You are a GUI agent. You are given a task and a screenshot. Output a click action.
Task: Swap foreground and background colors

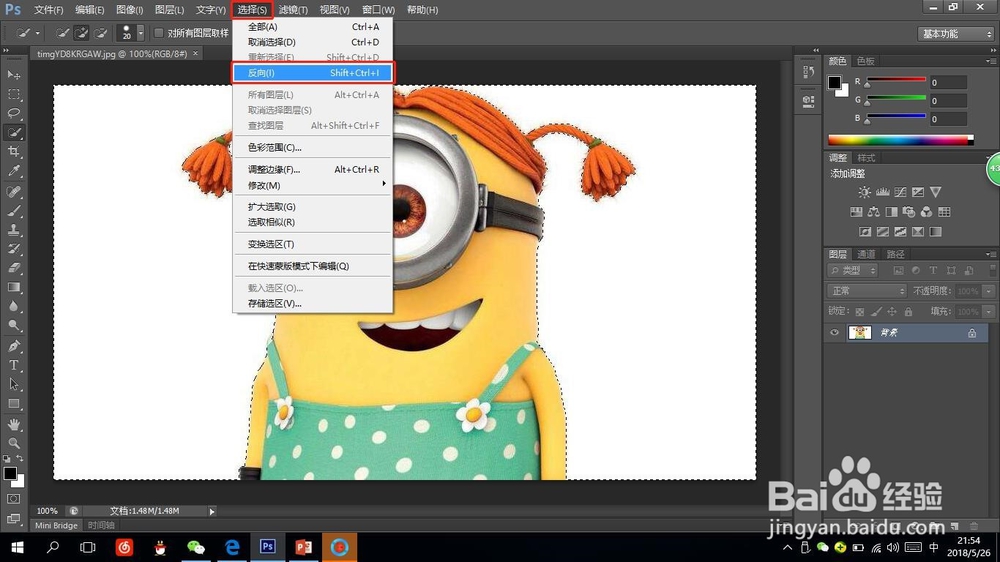click(20, 459)
